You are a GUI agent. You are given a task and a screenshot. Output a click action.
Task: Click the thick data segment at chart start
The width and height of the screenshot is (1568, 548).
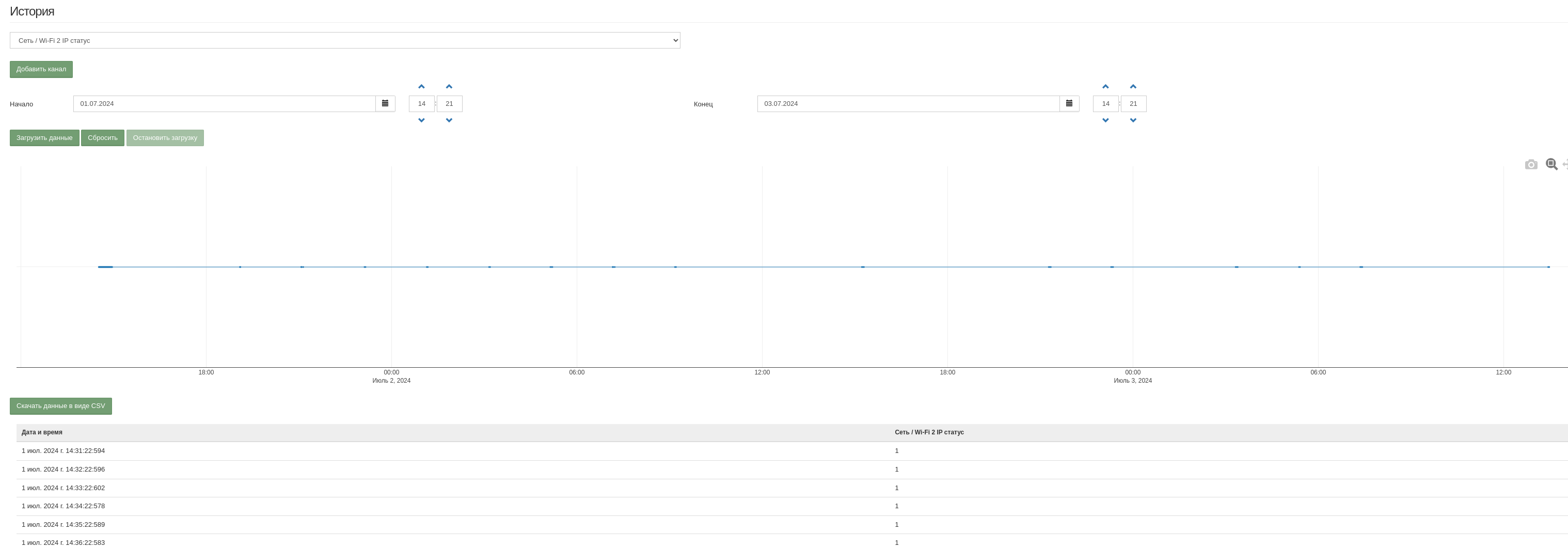[x=105, y=267]
